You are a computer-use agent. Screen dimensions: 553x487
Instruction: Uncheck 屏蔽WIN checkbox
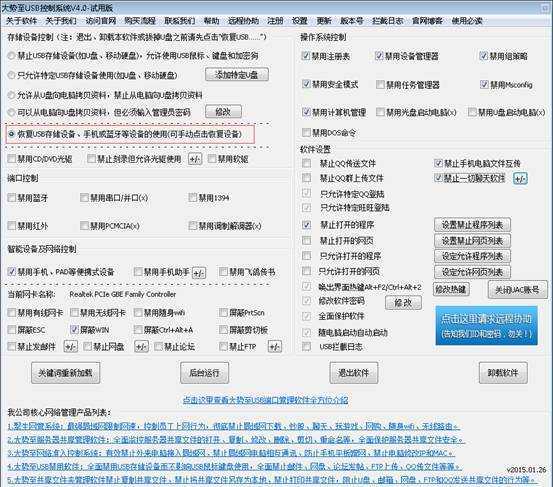[74, 330]
